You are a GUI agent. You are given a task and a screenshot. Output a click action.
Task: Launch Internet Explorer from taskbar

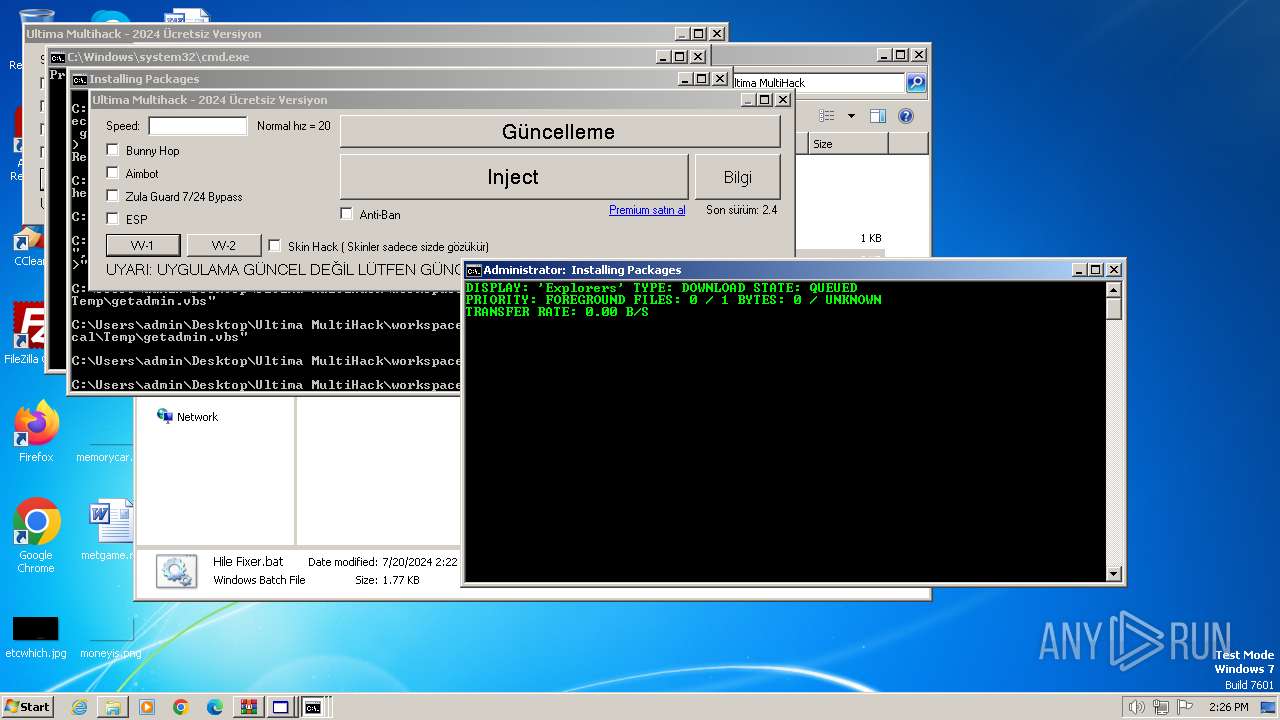click(79, 707)
